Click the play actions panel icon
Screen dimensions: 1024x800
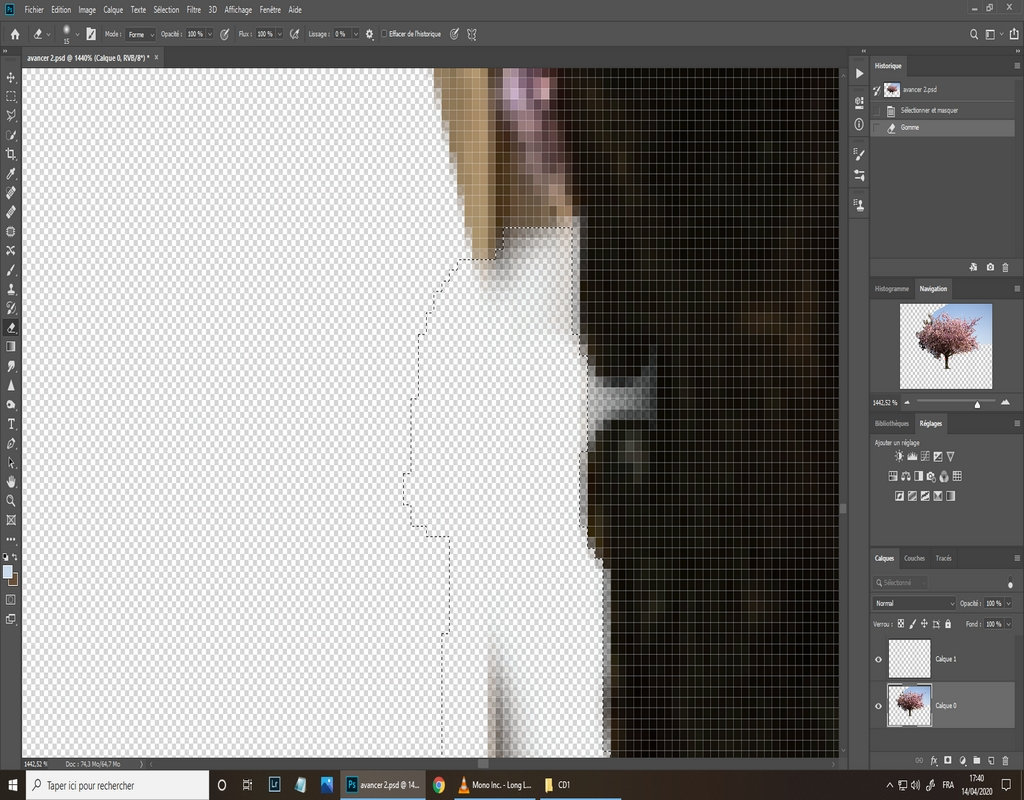tap(859, 74)
